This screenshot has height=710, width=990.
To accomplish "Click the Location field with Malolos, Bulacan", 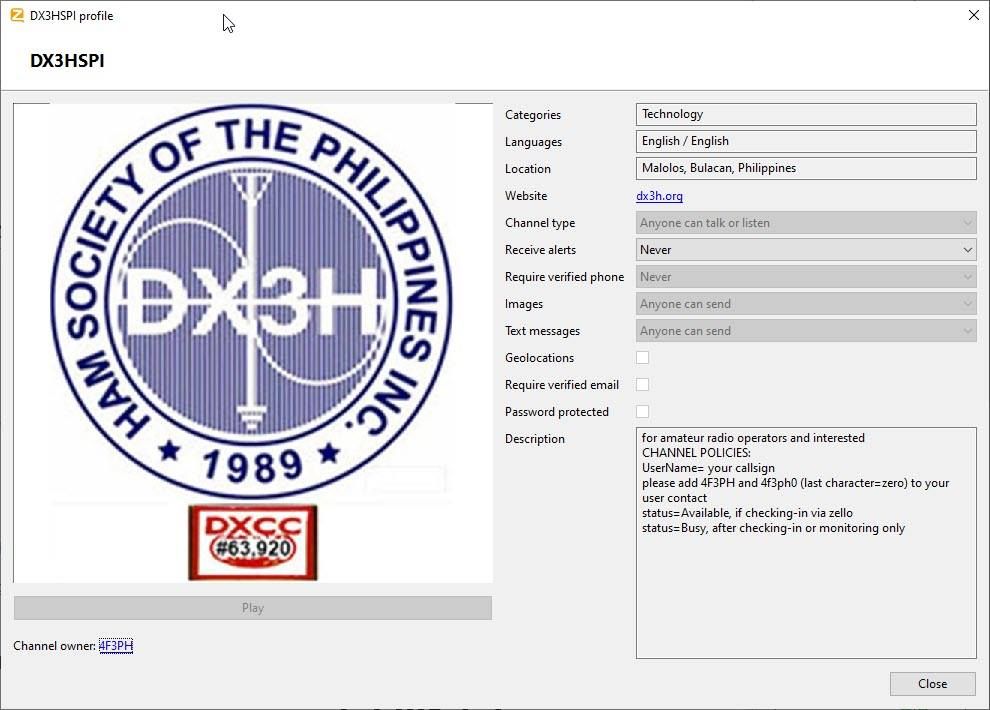I will pyautogui.click(x=806, y=169).
